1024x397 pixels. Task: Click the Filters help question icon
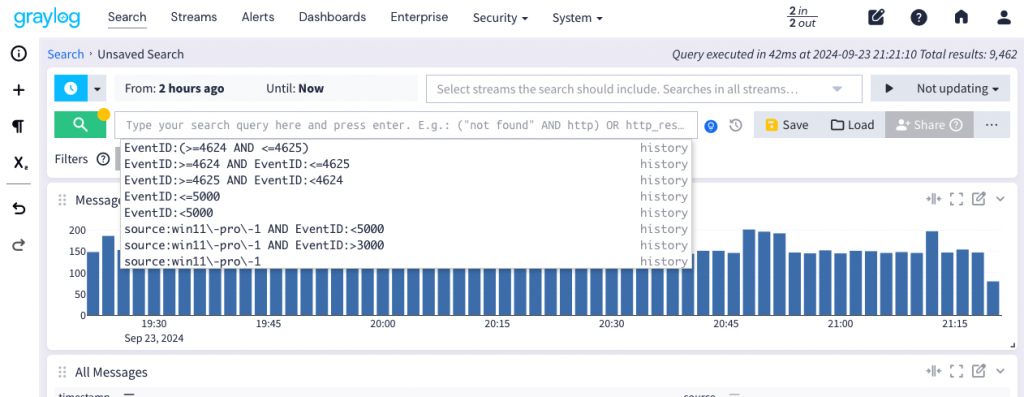[x=103, y=159]
